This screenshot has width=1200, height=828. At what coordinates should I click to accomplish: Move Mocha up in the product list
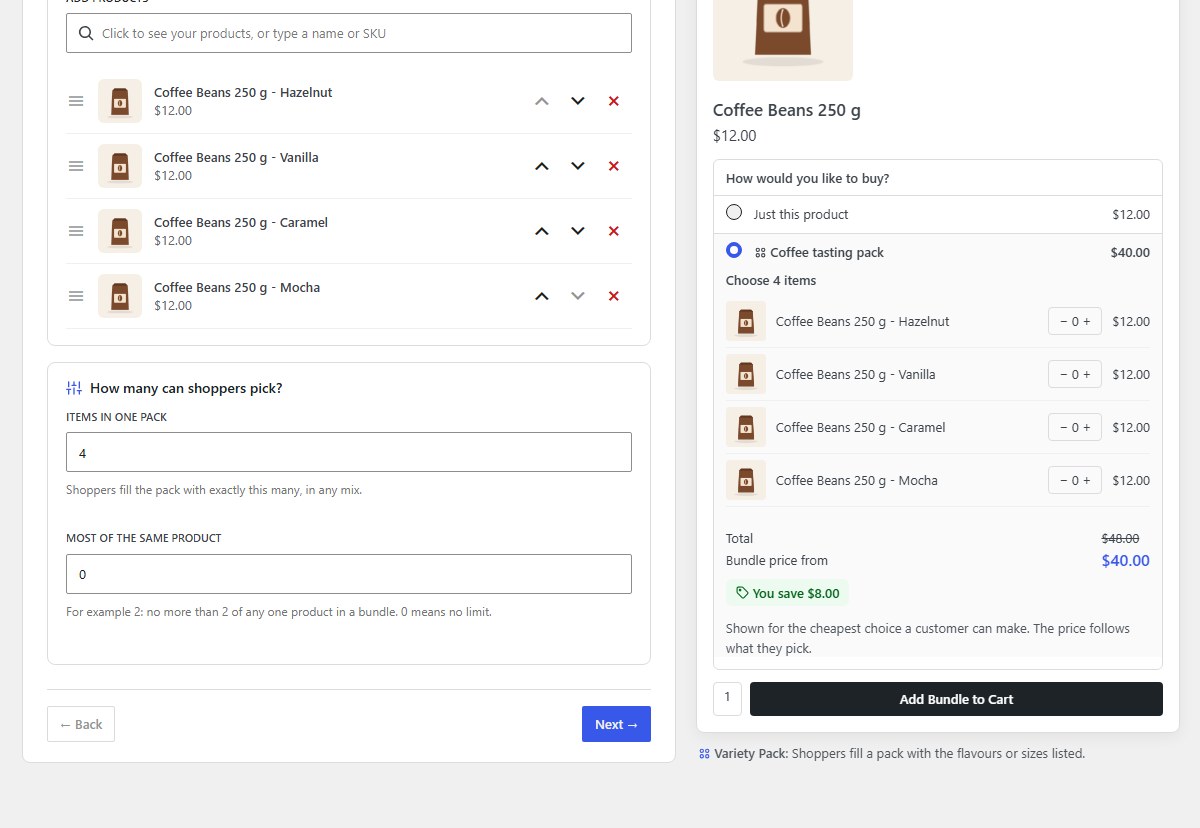click(542, 296)
